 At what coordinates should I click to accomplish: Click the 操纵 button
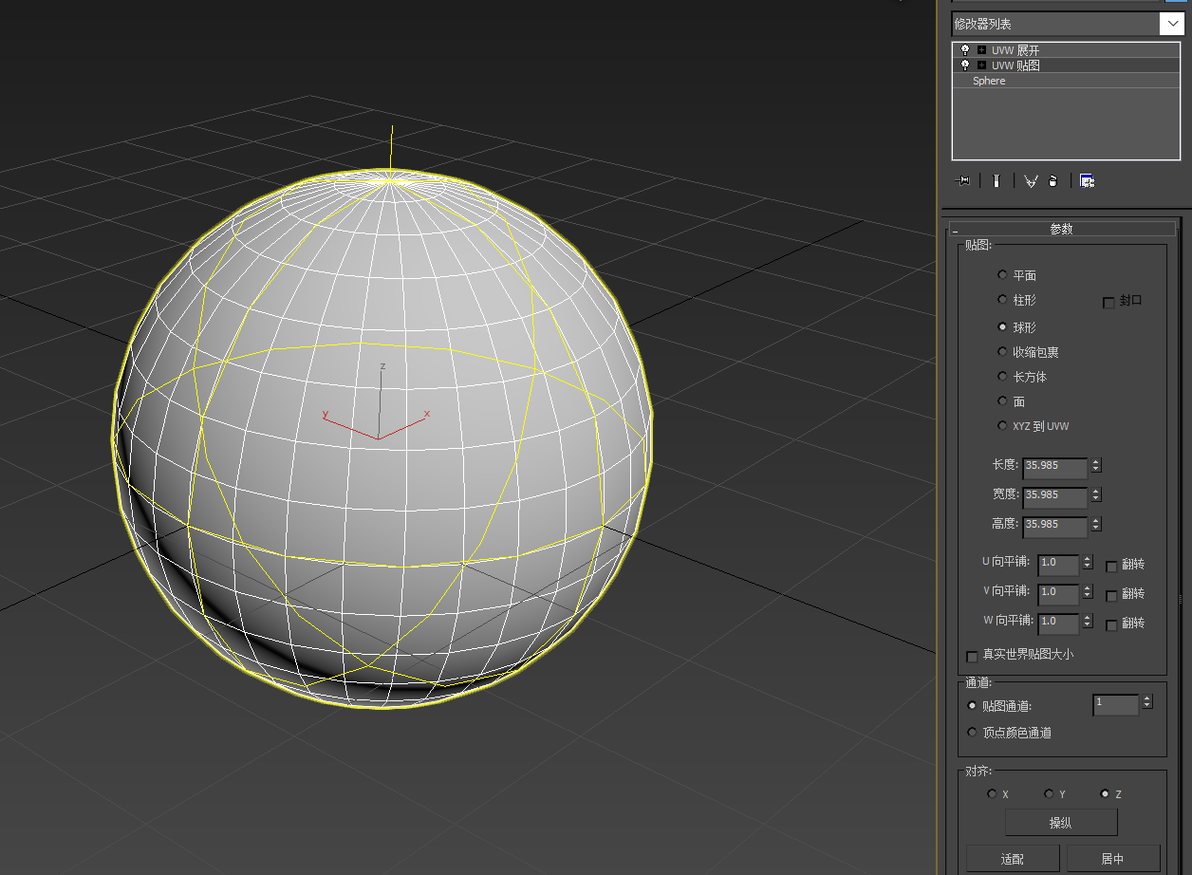pyautogui.click(x=1060, y=823)
